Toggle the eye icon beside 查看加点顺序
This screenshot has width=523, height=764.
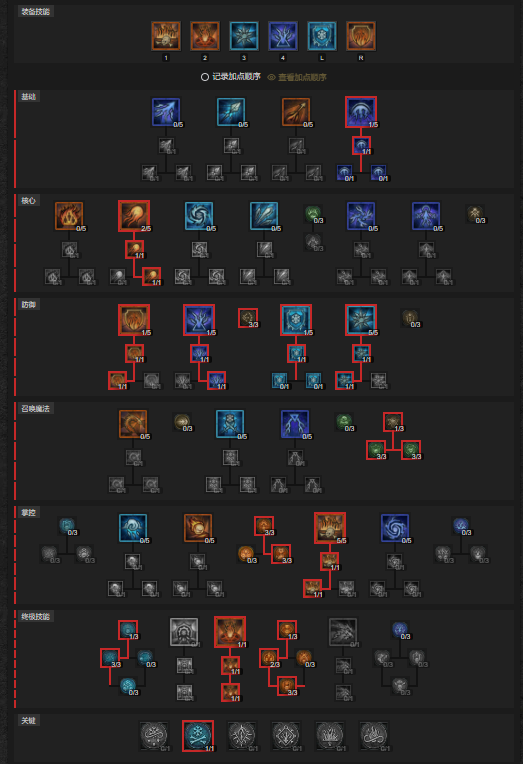click(271, 77)
